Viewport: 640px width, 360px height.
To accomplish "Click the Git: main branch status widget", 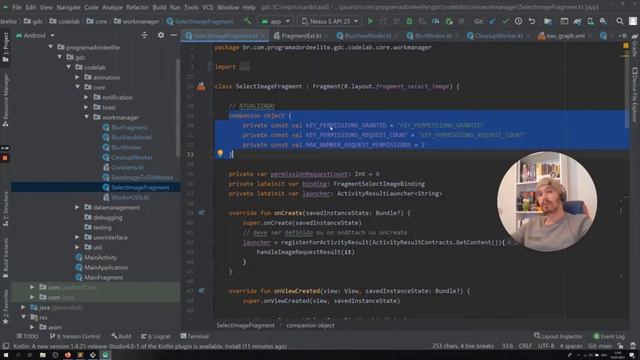I will [600, 346].
